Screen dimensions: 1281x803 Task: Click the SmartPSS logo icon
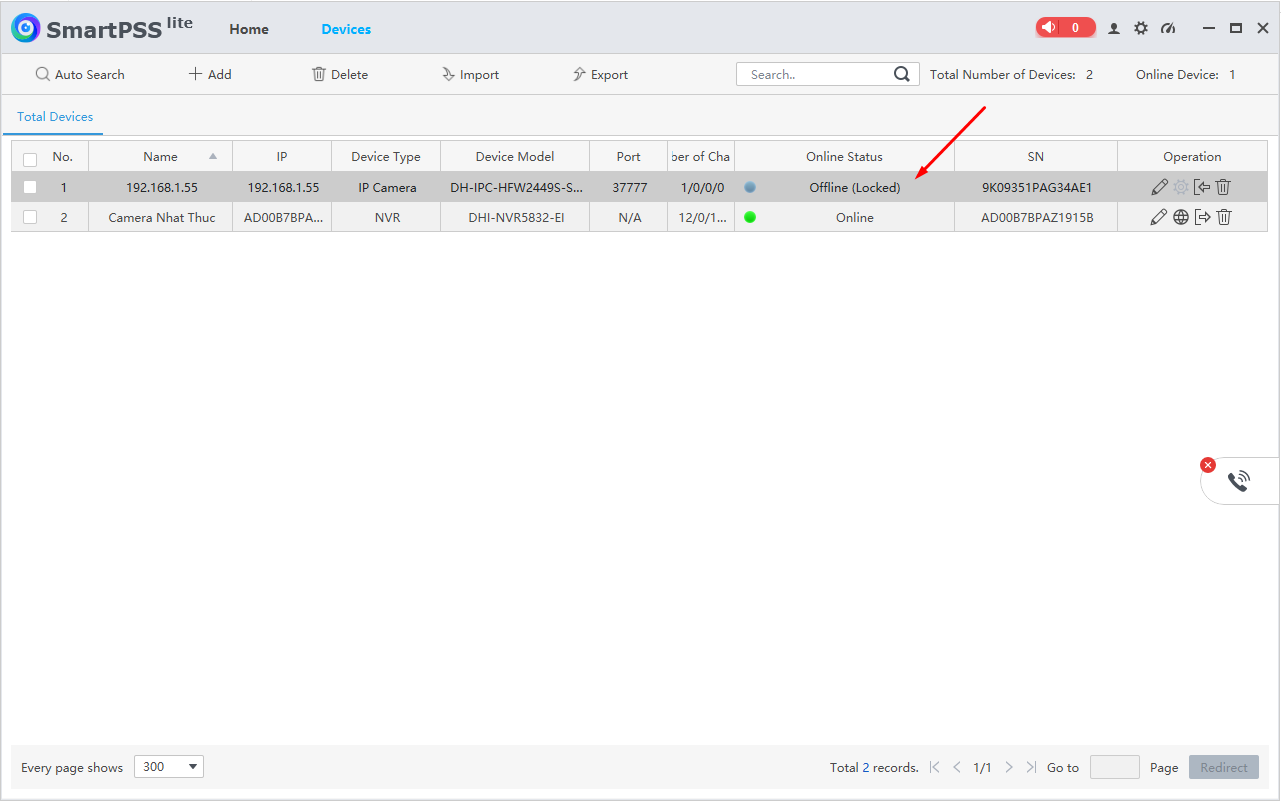pos(26,28)
